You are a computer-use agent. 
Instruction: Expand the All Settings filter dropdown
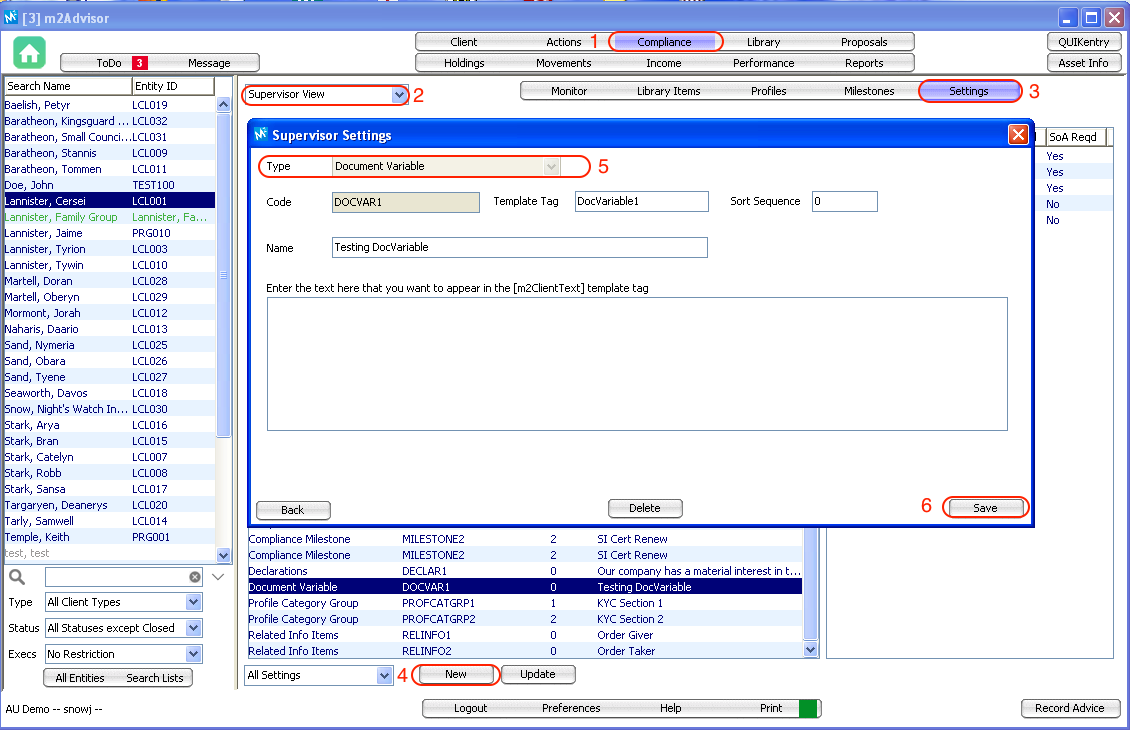(384, 675)
